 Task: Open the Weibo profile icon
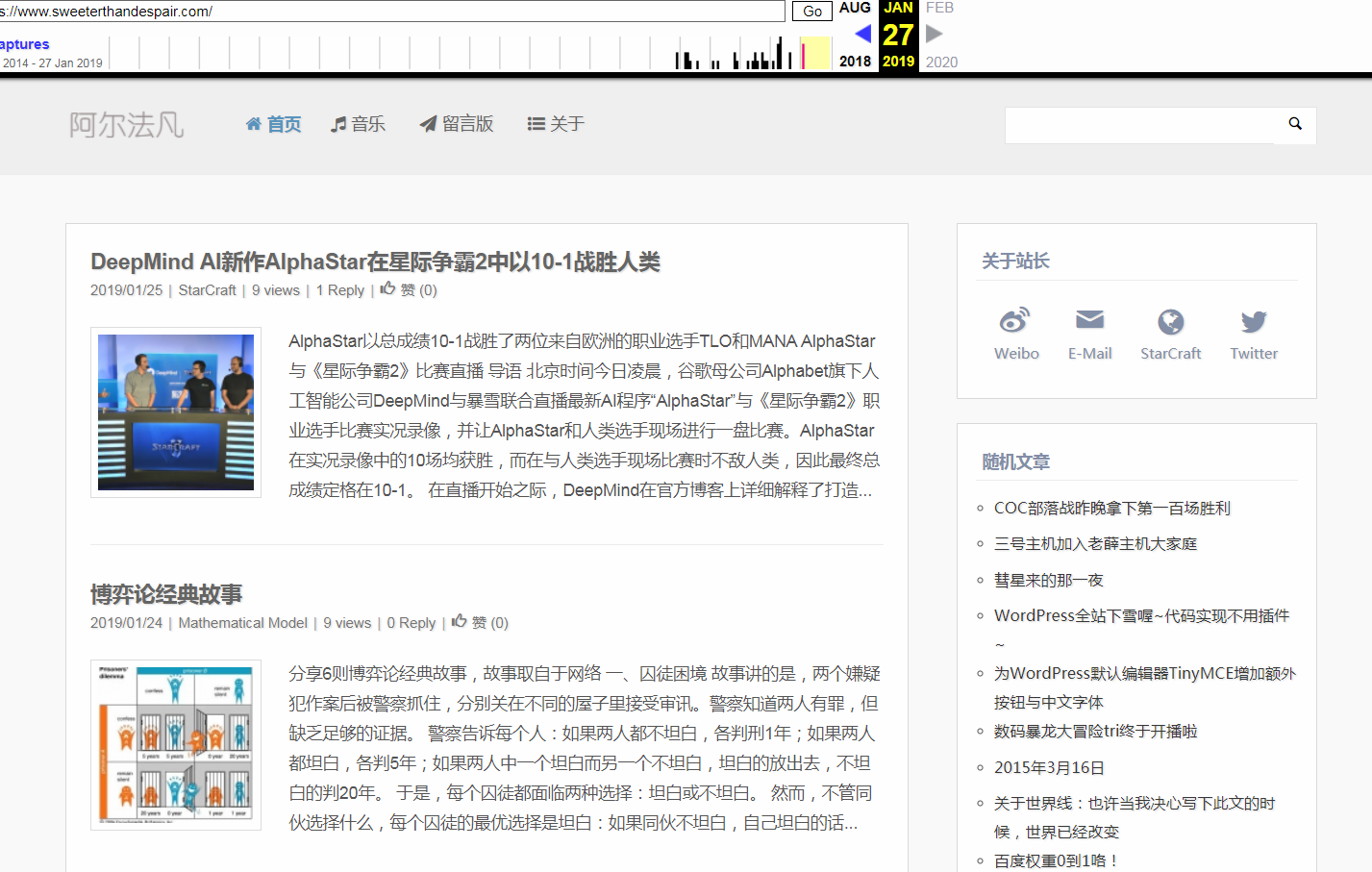click(x=1015, y=321)
